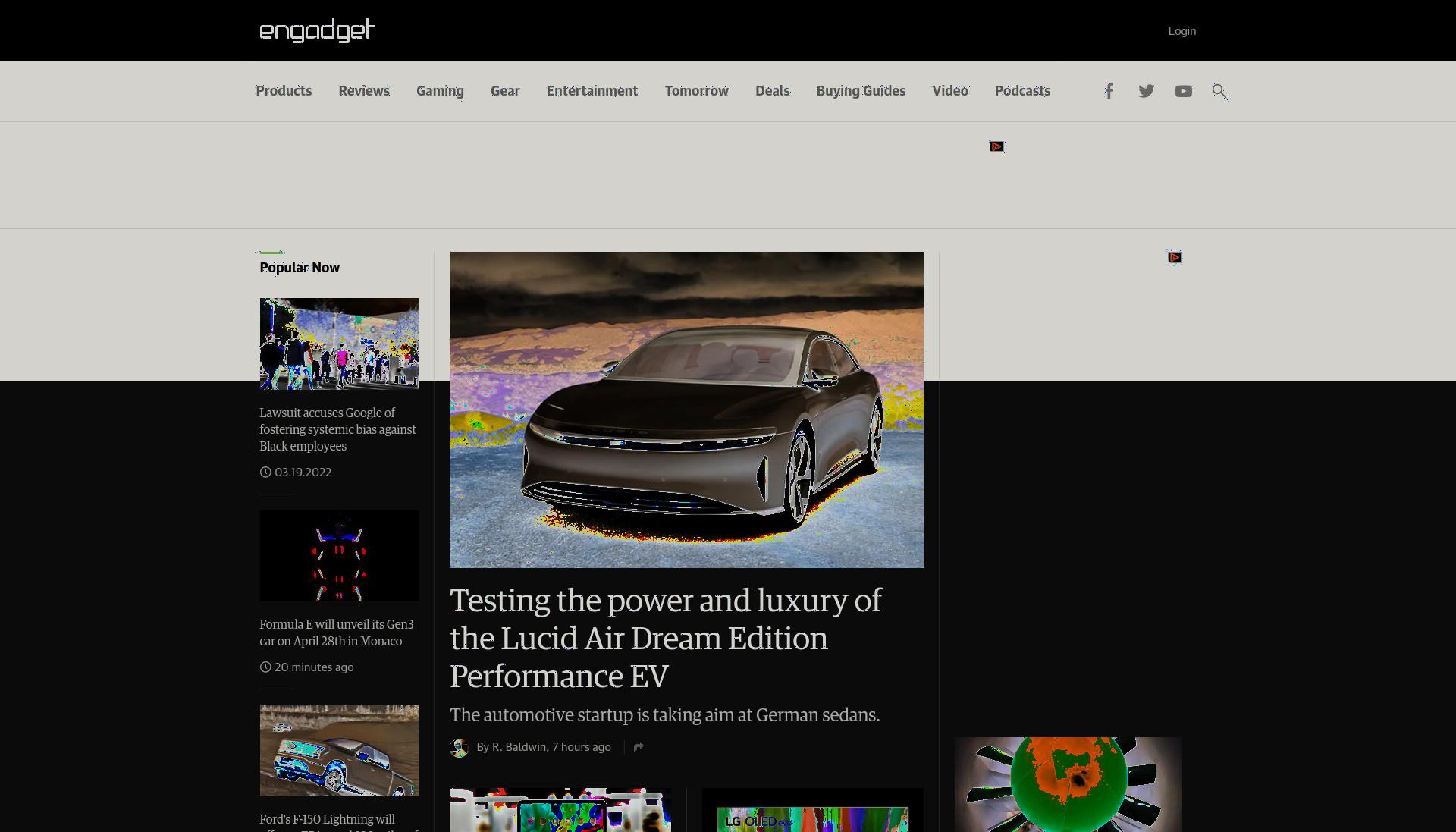Open the Formula E Gen3 car article
This screenshot has width=1456, height=832.
pyautogui.click(x=336, y=633)
